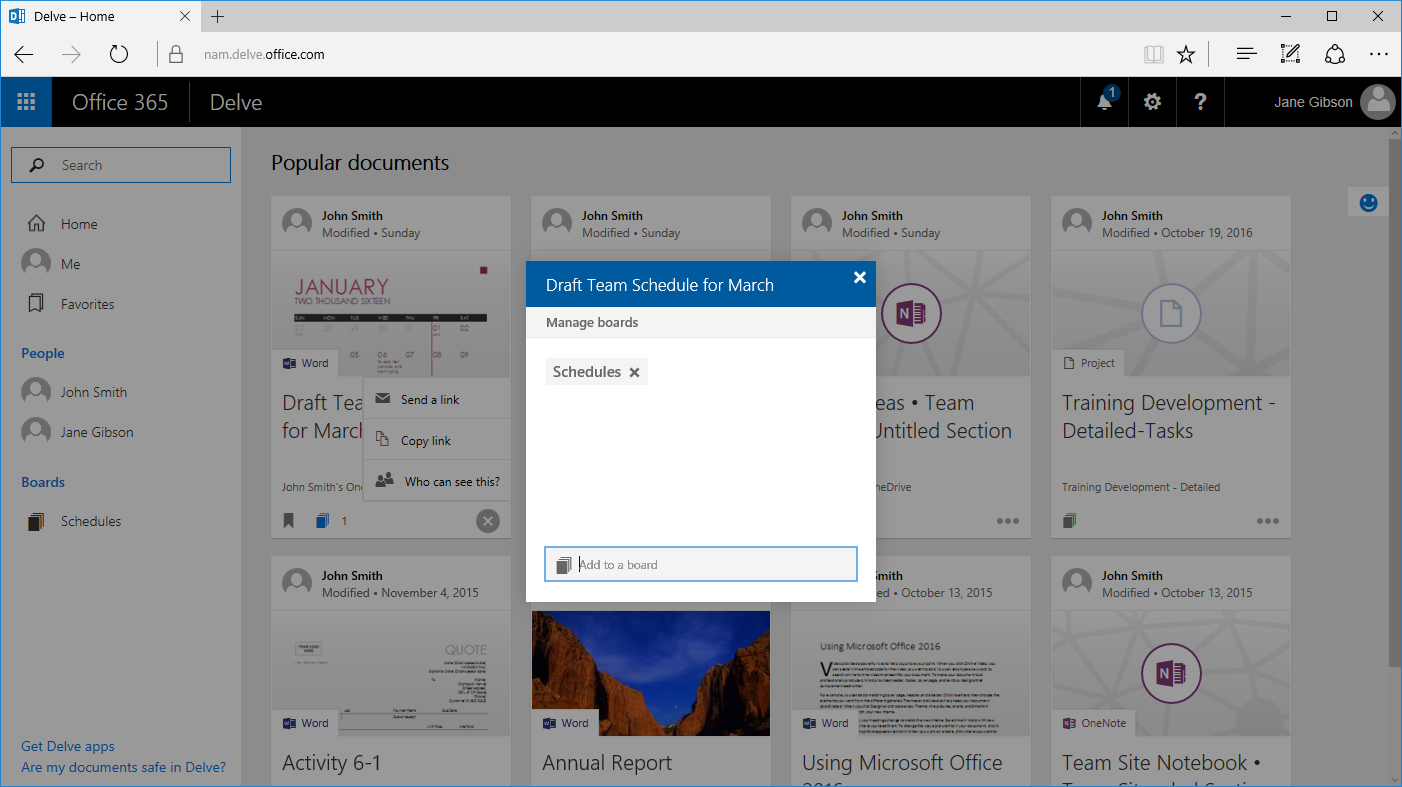Close the Draft Team Schedule dialog
This screenshot has width=1402, height=787.
[x=859, y=278]
